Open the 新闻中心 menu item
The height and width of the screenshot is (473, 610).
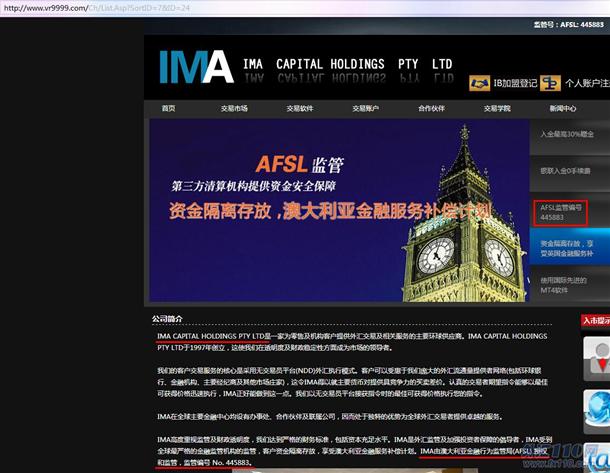pos(563,109)
